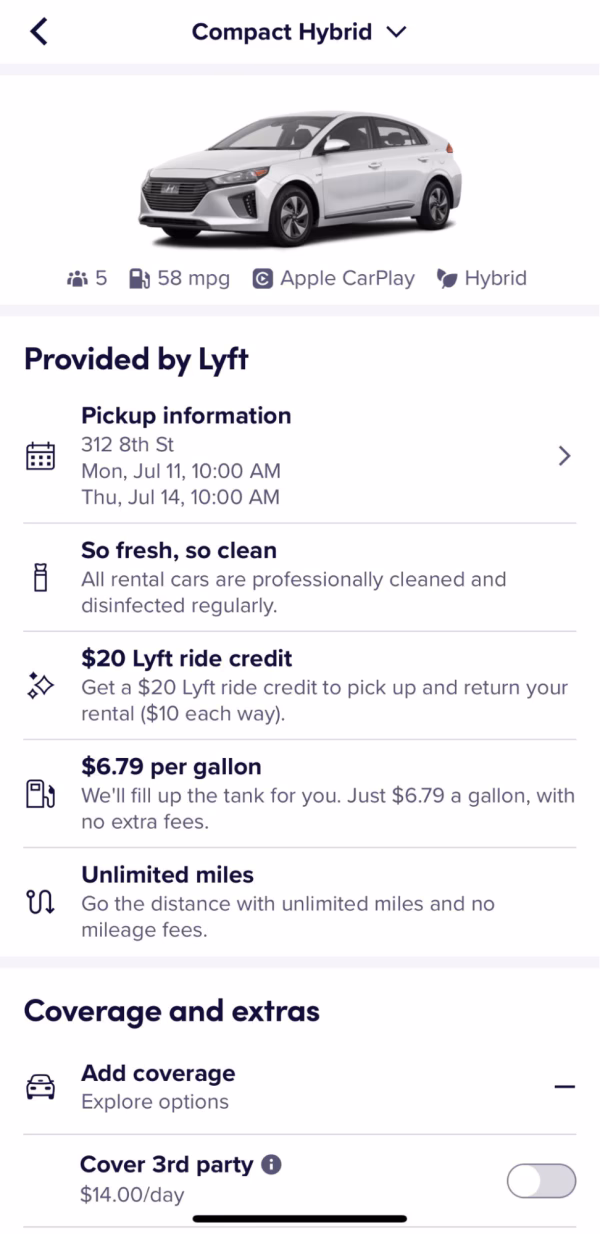Click the spray bottle cleaning icon

tap(40, 580)
